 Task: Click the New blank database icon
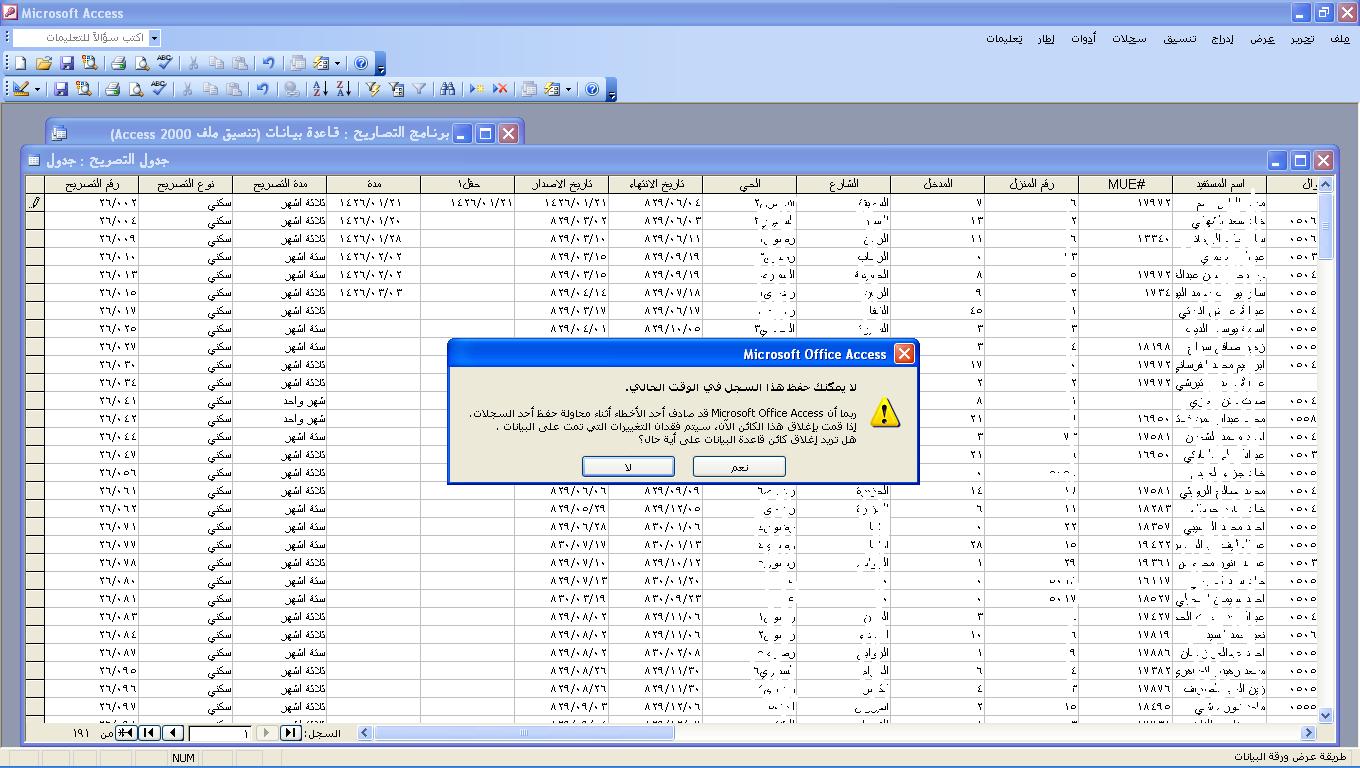tap(20, 63)
